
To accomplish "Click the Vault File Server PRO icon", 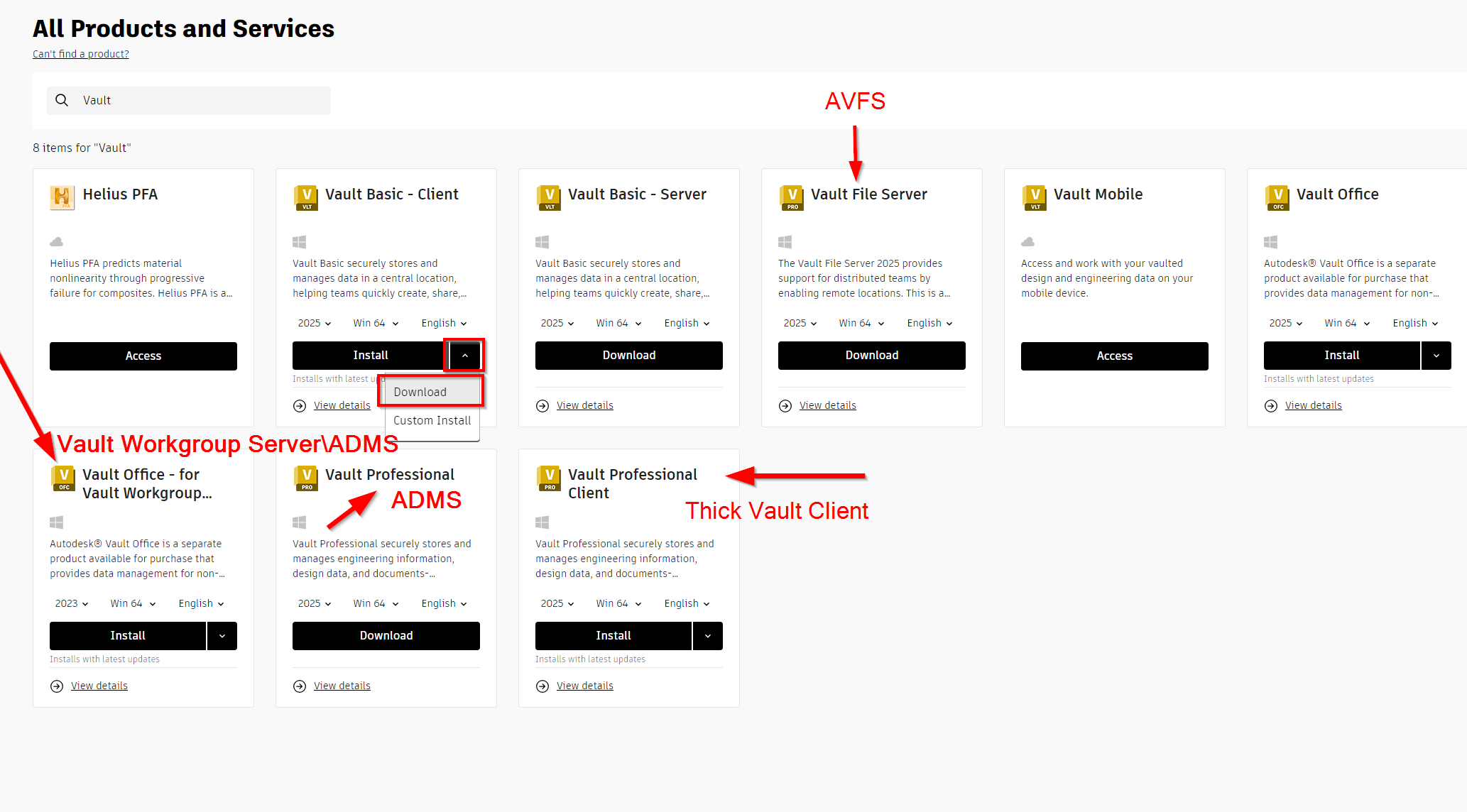I will (x=791, y=197).
